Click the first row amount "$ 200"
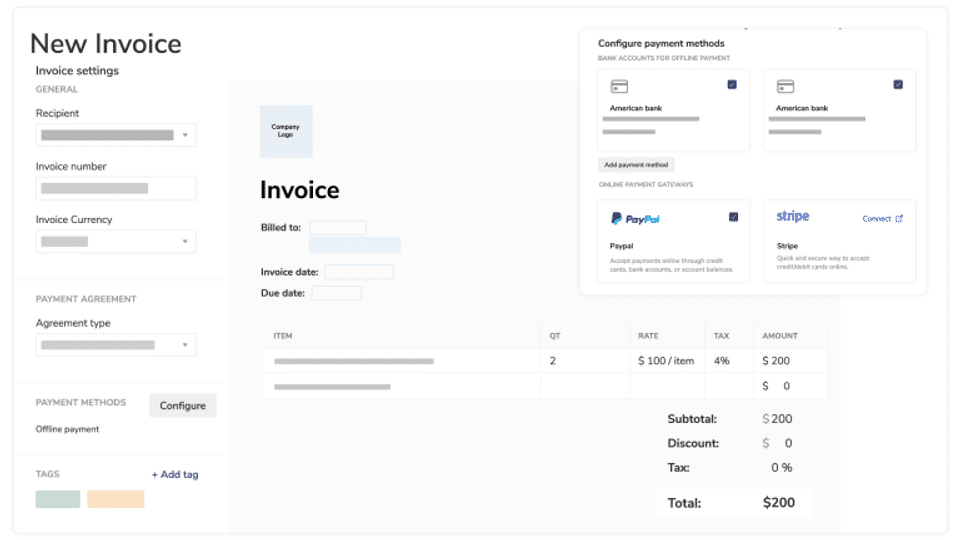Viewport: 960px width, 540px height. [776, 361]
